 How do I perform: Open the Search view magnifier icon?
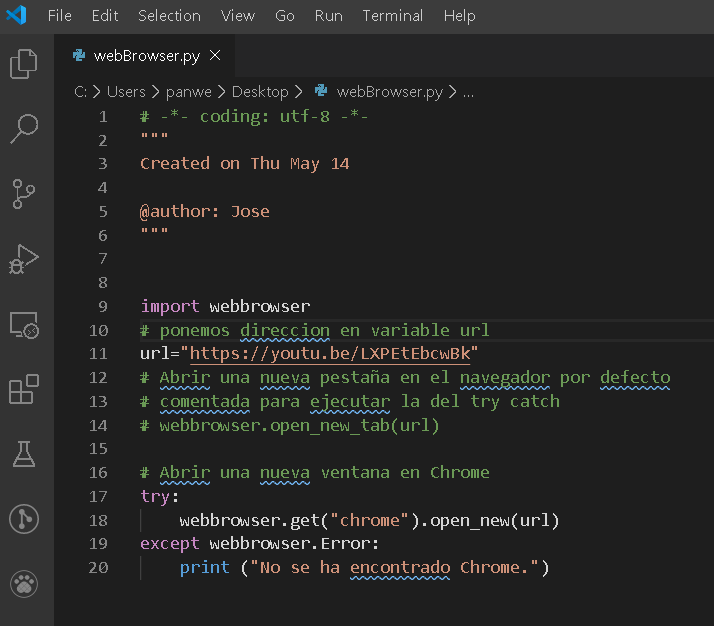pos(24,128)
